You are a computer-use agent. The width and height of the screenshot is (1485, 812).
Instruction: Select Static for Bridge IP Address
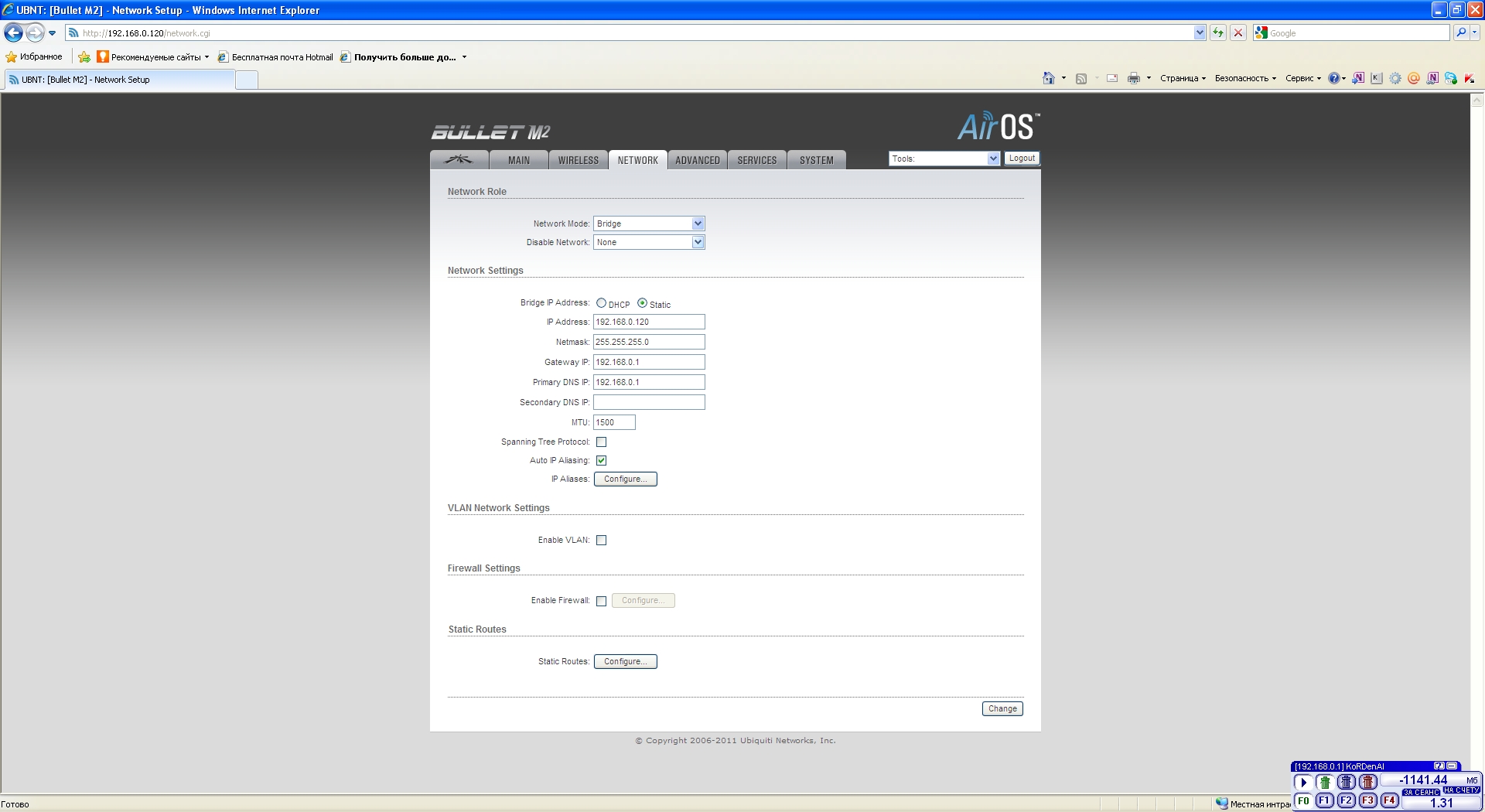[x=642, y=303]
